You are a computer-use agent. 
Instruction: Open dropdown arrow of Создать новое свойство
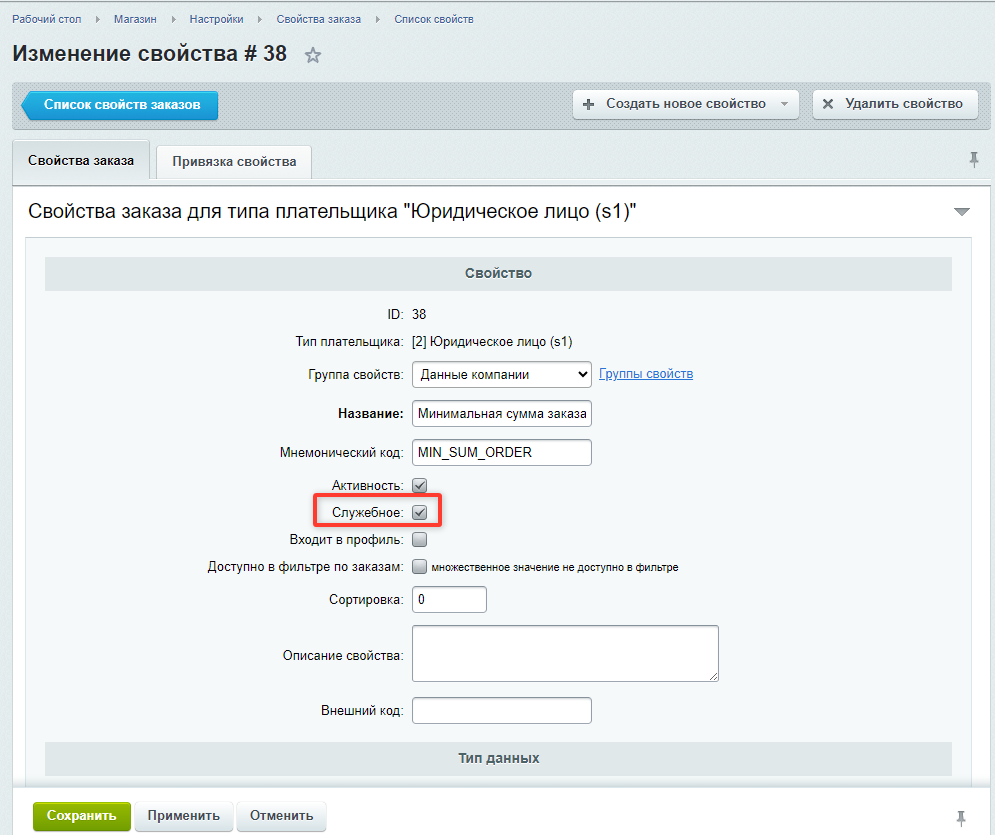coord(785,104)
